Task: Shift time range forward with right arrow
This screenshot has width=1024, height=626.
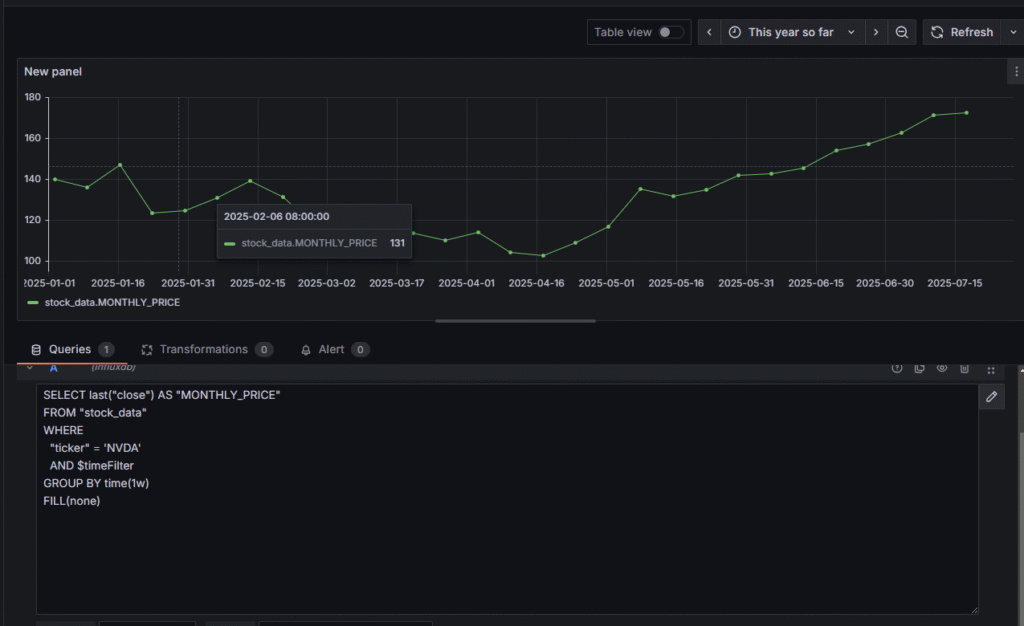Action: (876, 32)
